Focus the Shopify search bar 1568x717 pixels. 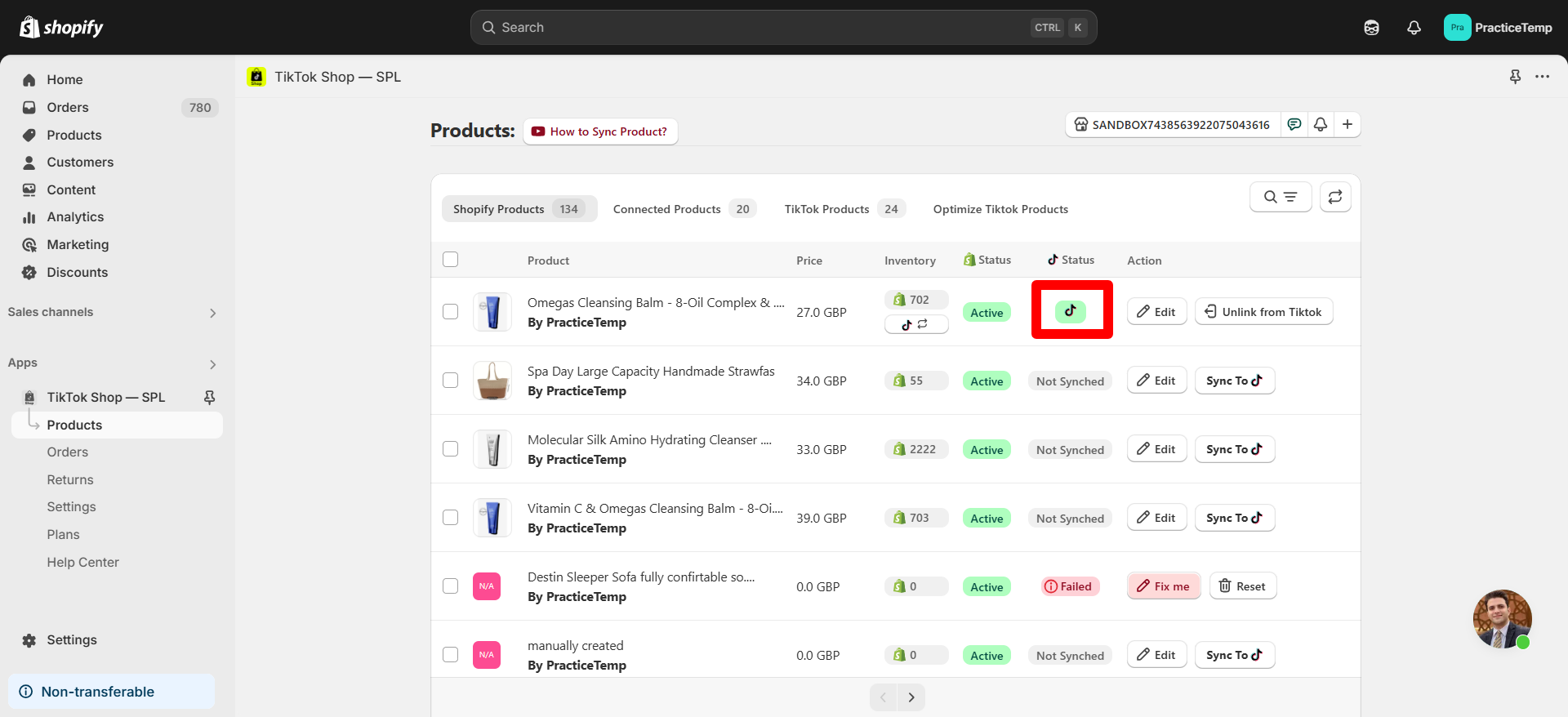[x=783, y=28]
